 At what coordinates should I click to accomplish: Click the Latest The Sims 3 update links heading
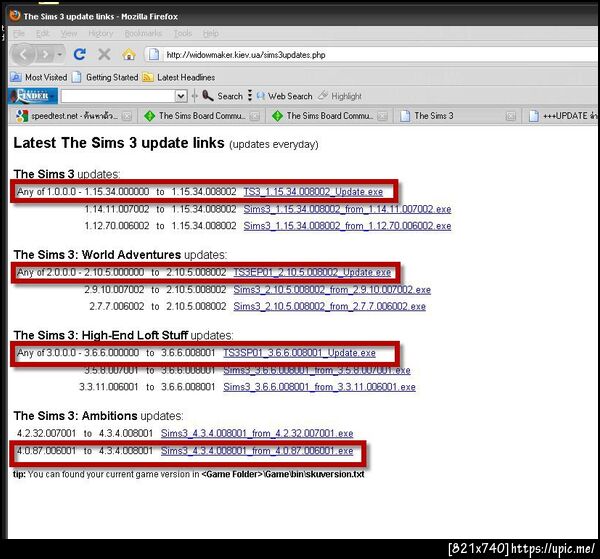[x=119, y=143]
